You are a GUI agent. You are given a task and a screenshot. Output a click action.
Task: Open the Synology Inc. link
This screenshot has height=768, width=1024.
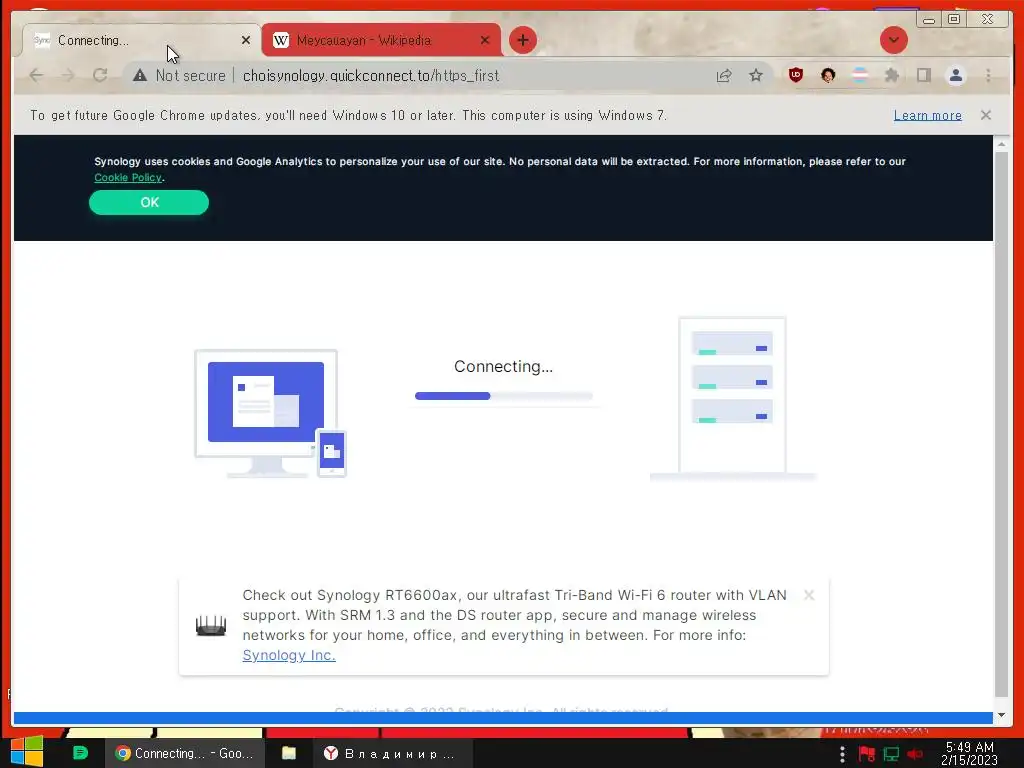click(289, 655)
